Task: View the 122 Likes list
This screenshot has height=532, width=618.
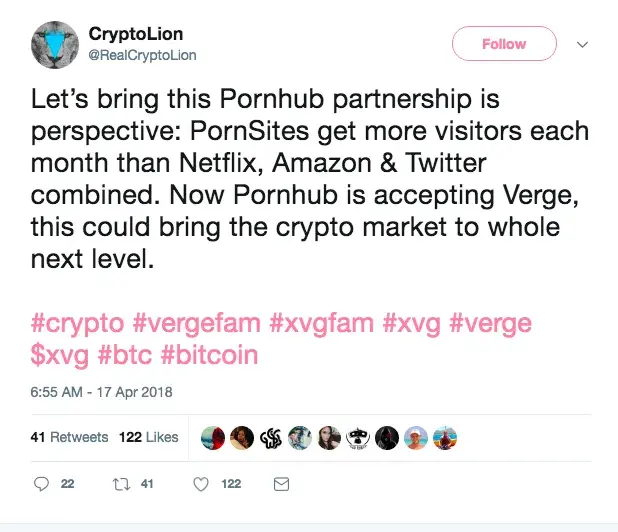Action: pyautogui.click(x=149, y=437)
